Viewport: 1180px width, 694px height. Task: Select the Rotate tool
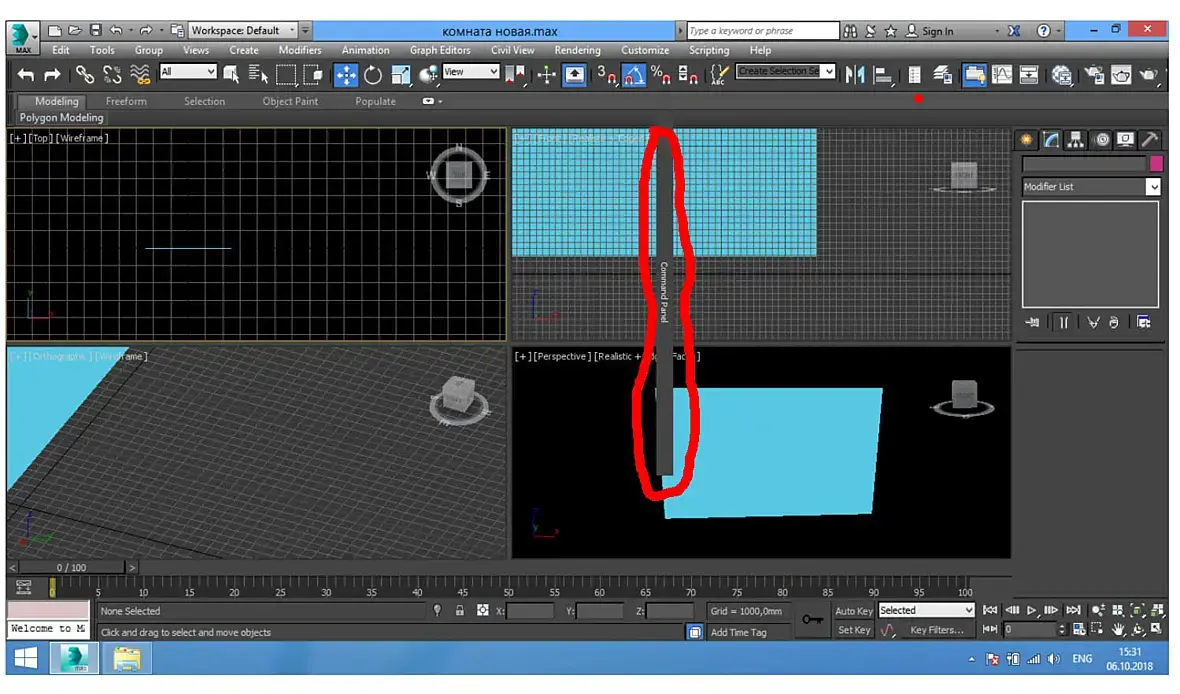pyautogui.click(x=373, y=75)
